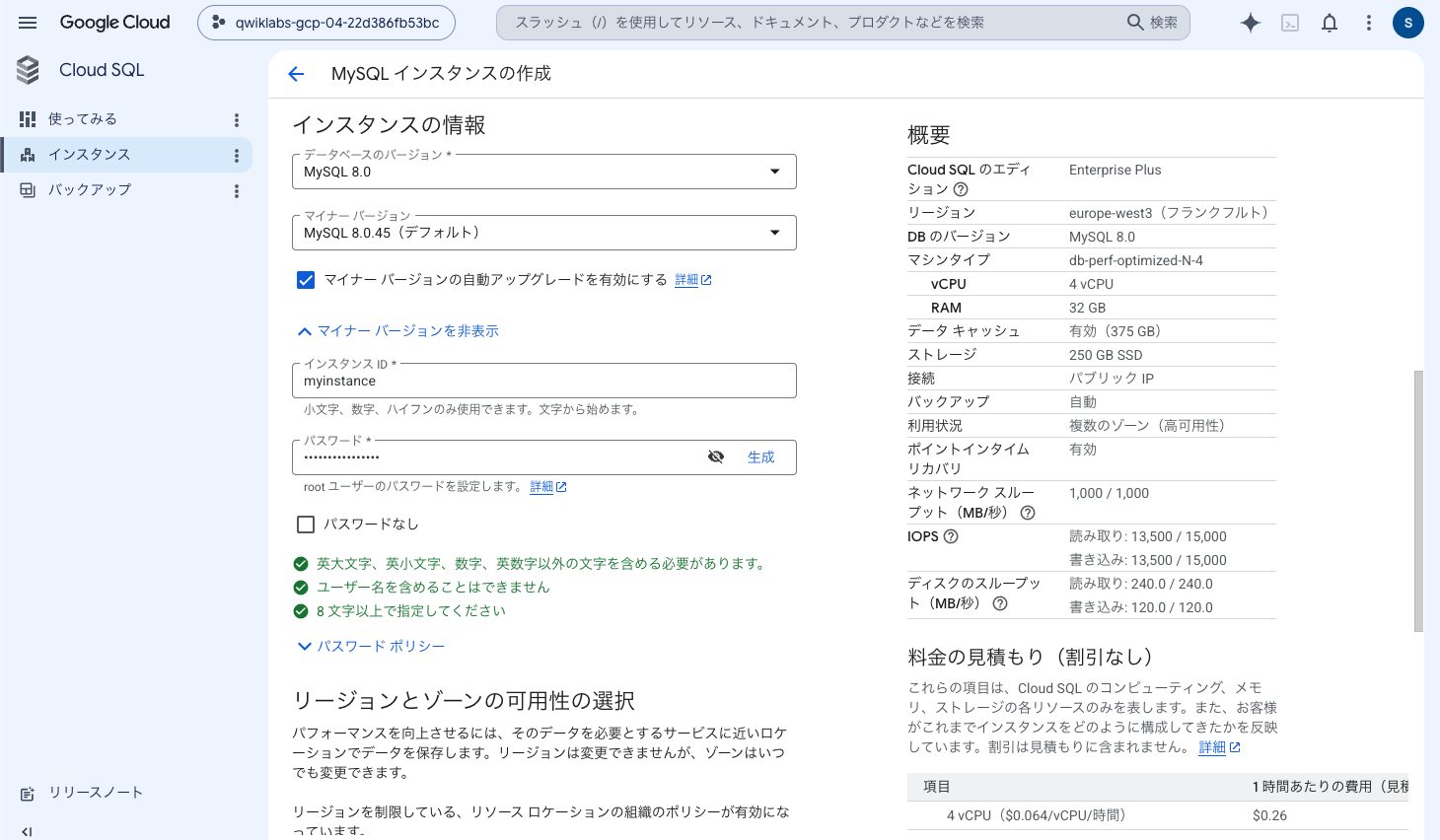
Task: Click the '有効（375 GB）' data cache value
Action: pyautogui.click(x=1117, y=331)
